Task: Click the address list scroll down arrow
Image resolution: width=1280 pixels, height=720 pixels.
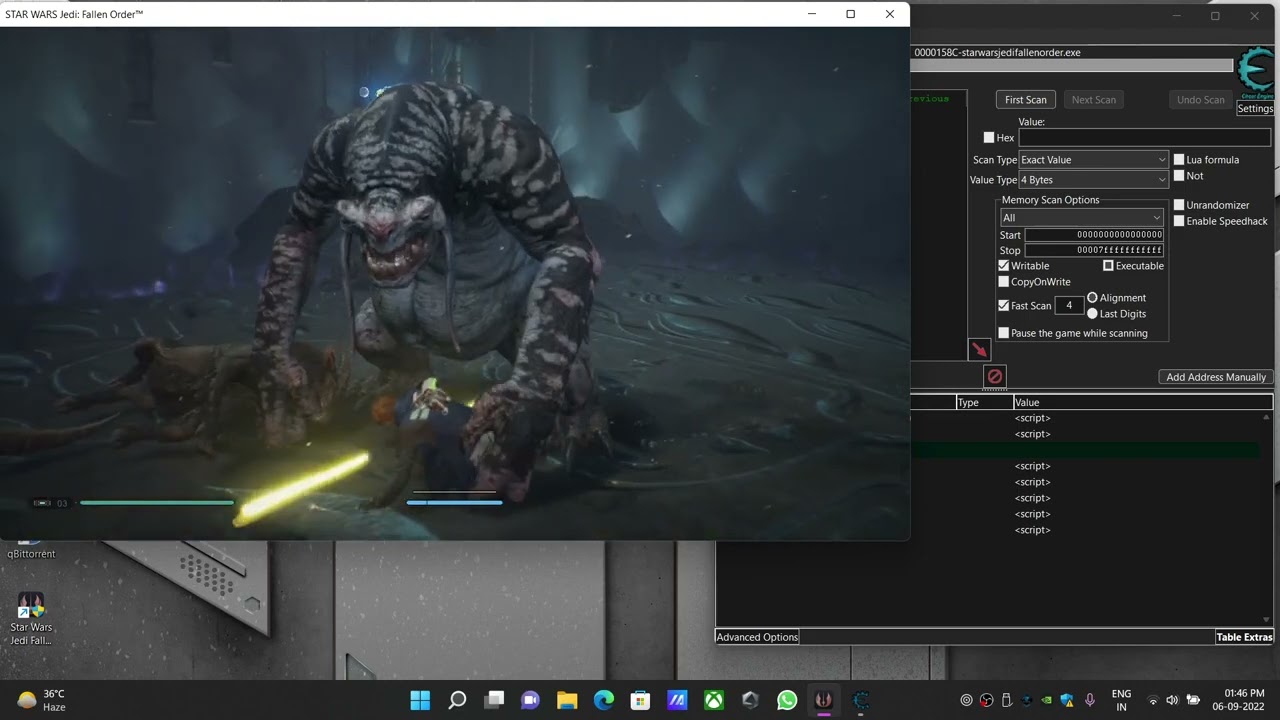Action: (x=1268, y=620)
